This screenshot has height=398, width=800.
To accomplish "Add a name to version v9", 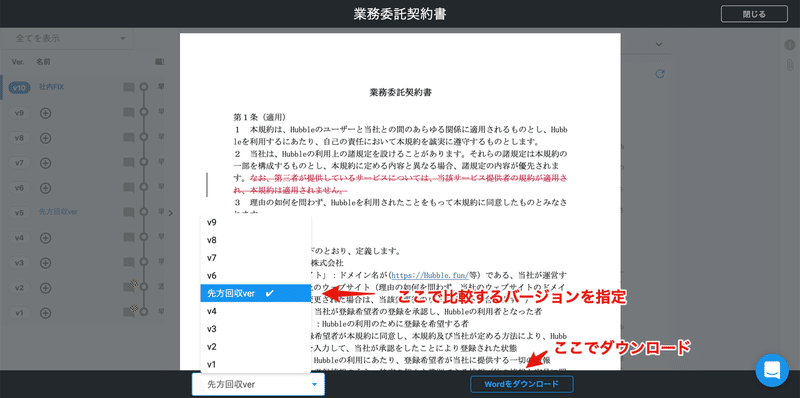I will coord(45,113).
